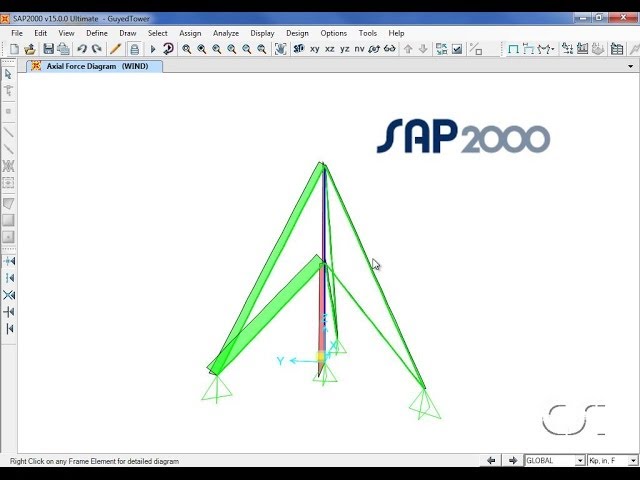The image size is (640, 480).
Task: Open the Help menu
Action: tap(396, 33)
